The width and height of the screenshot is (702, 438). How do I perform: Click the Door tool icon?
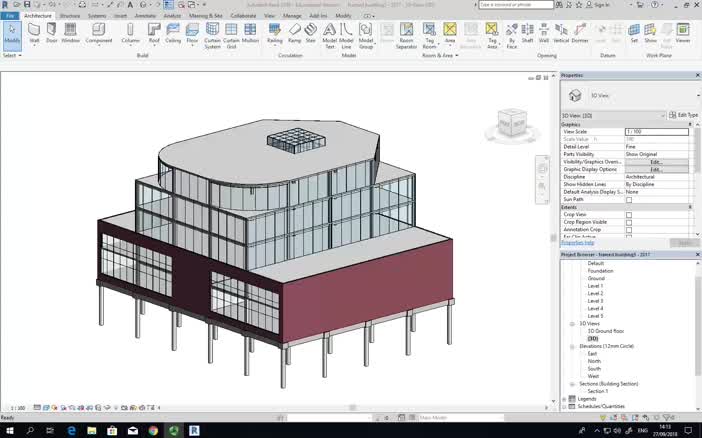(x=52, y=32)
